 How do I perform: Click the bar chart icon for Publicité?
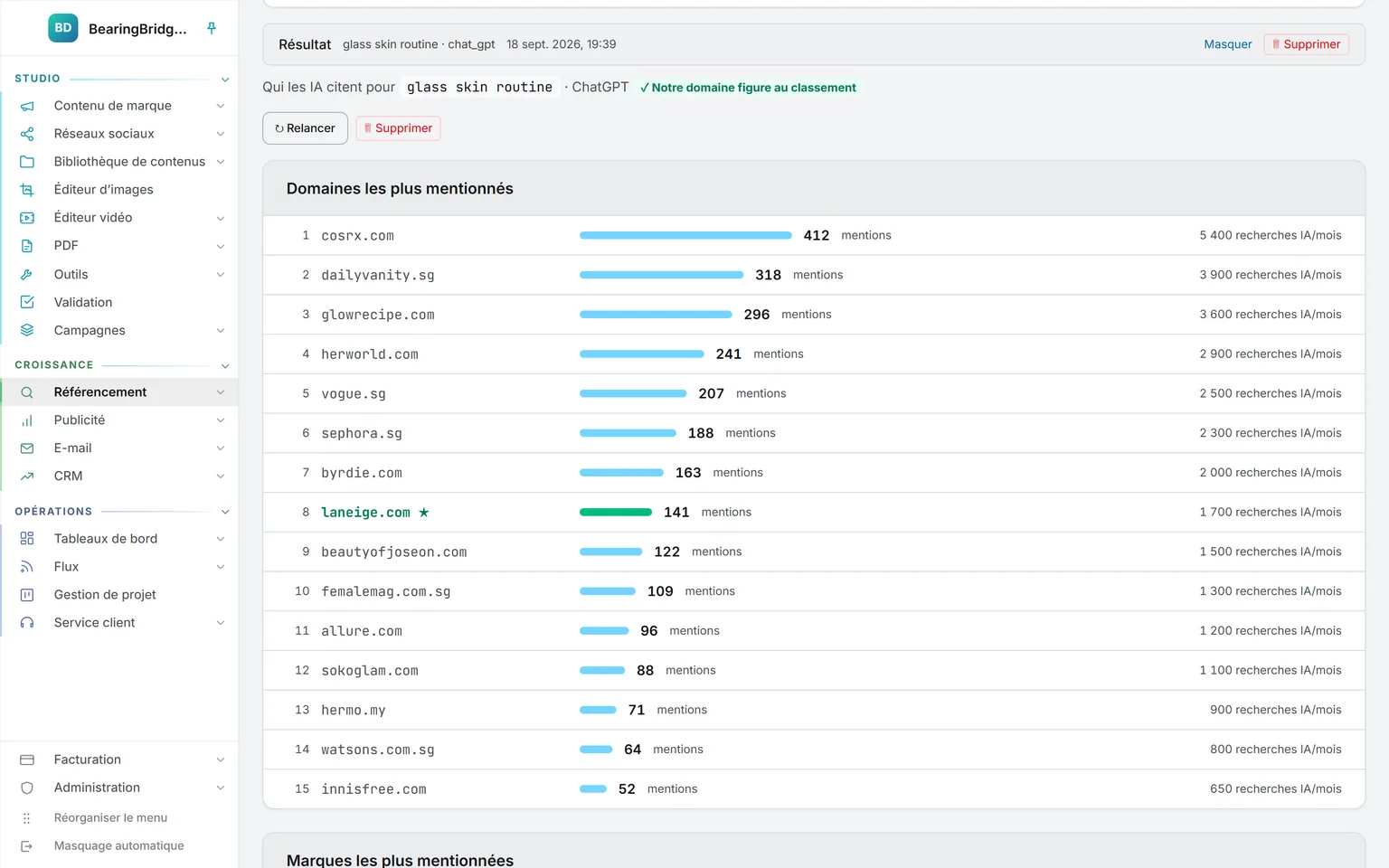point(27,420)
